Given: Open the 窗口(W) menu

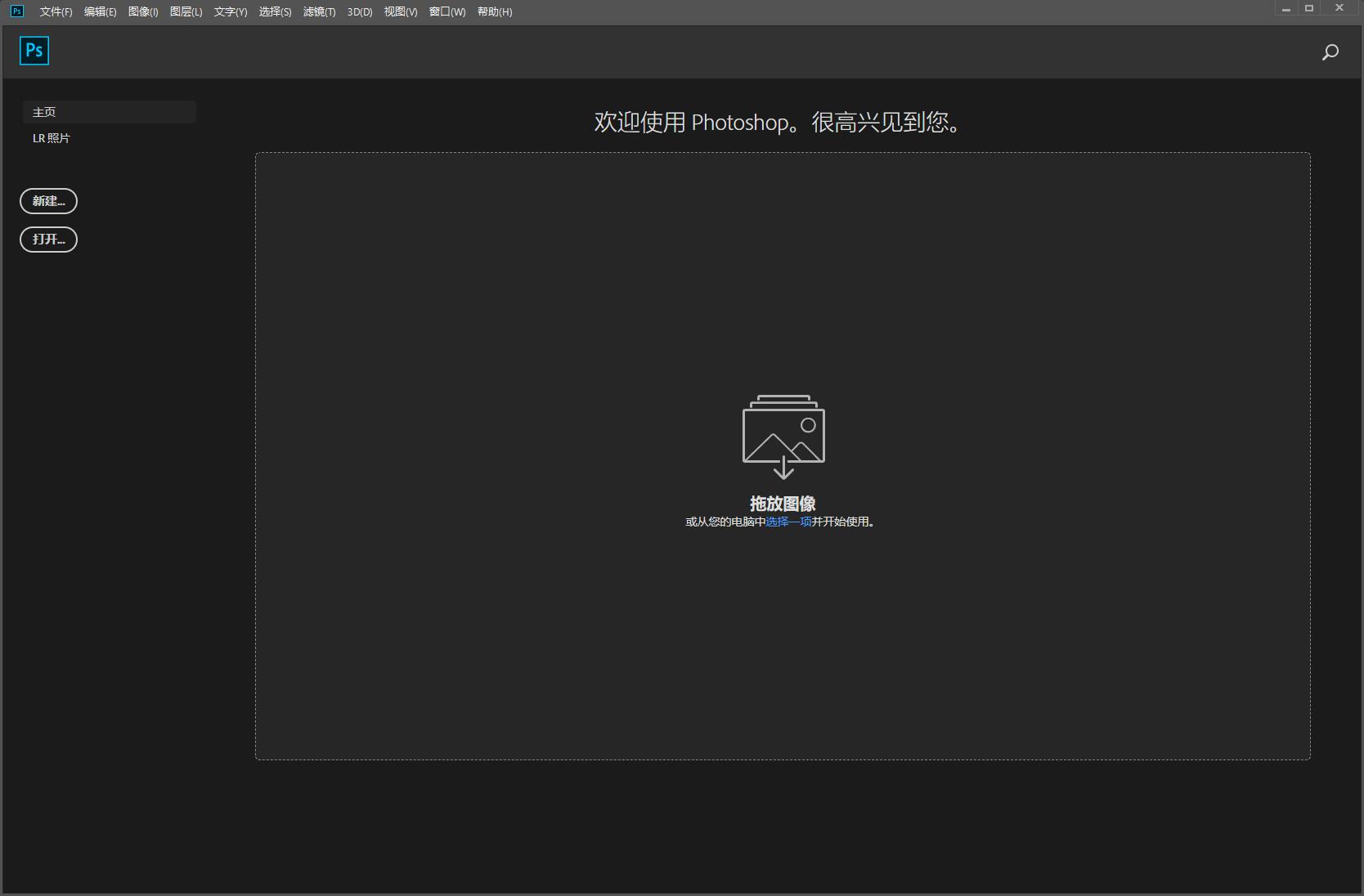Looking at the screenshot, I should (447, 11).
